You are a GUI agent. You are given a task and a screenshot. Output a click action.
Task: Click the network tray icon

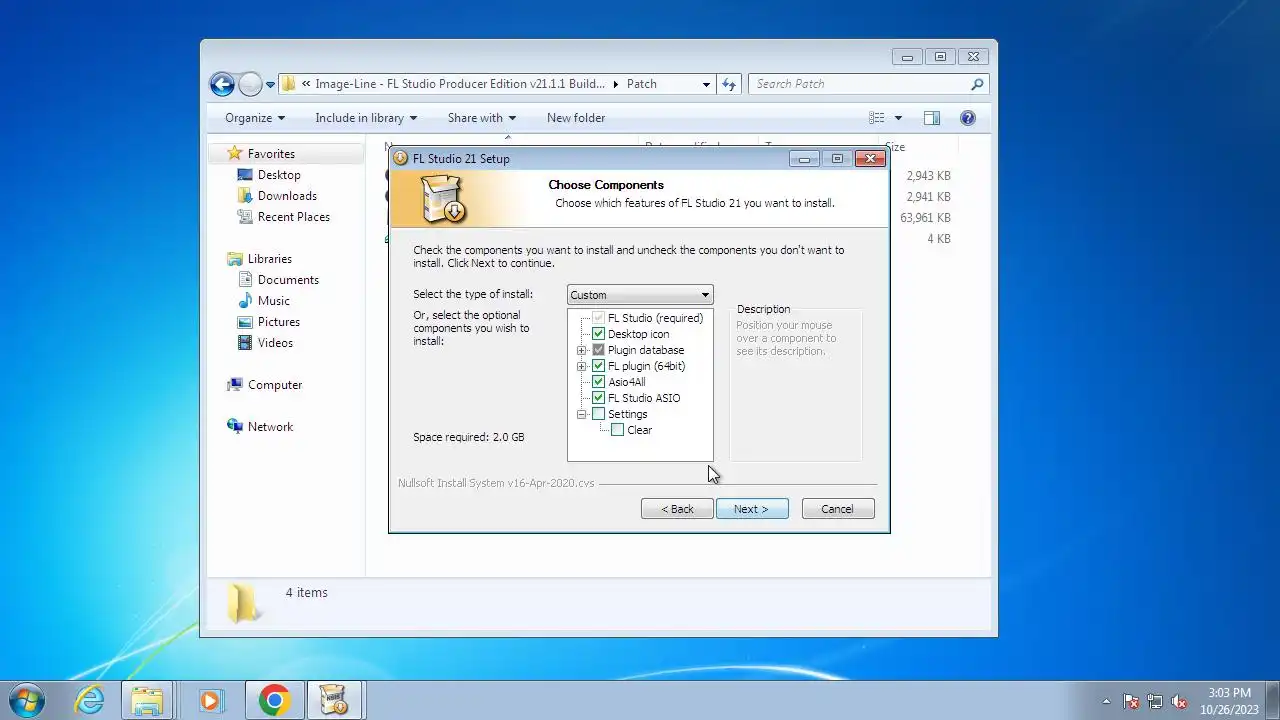click(1155, 701)
